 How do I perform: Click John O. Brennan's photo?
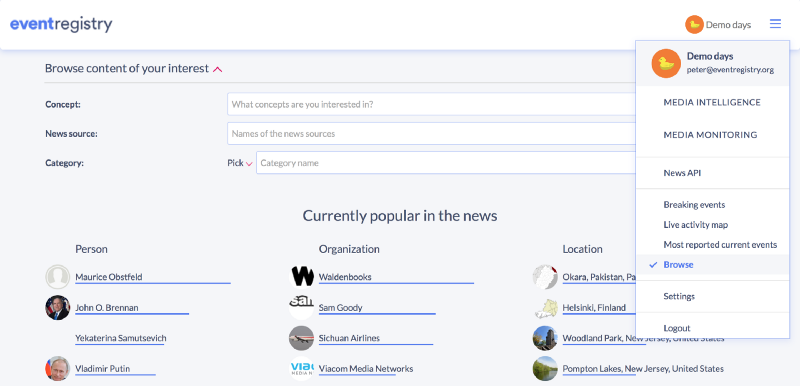coord(58,307)
